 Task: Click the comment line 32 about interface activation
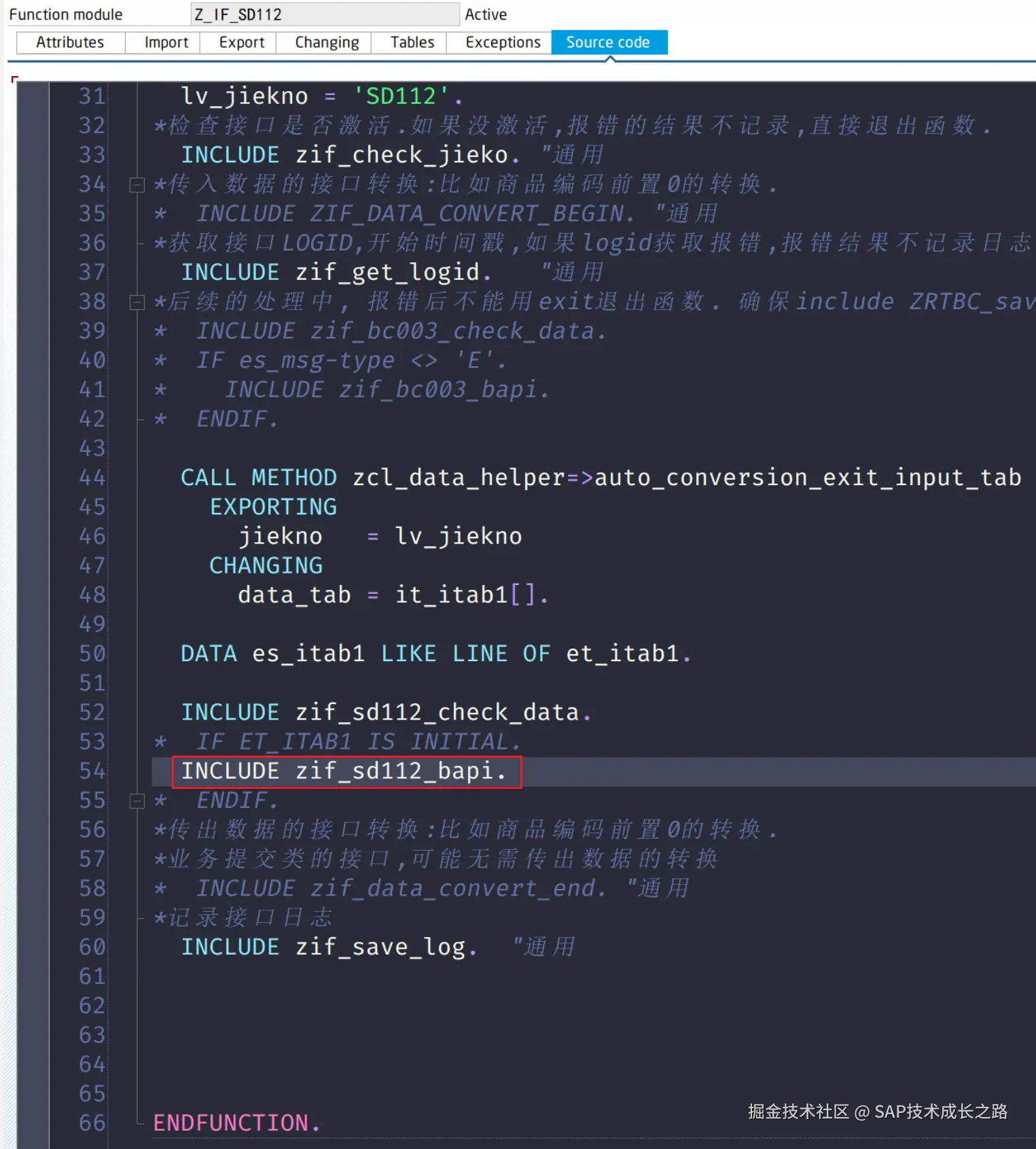point(572,126)
